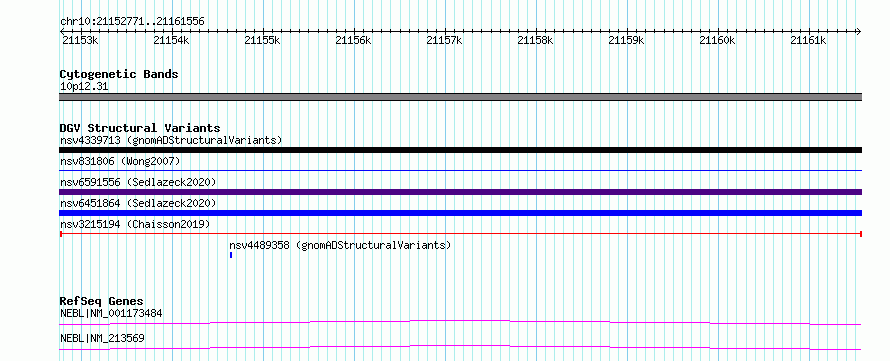Select the gray 10p12.31 cytogenetic band bar
This screenshot has height=361, width=890.
pyautogui.click(x=460, y=97)
